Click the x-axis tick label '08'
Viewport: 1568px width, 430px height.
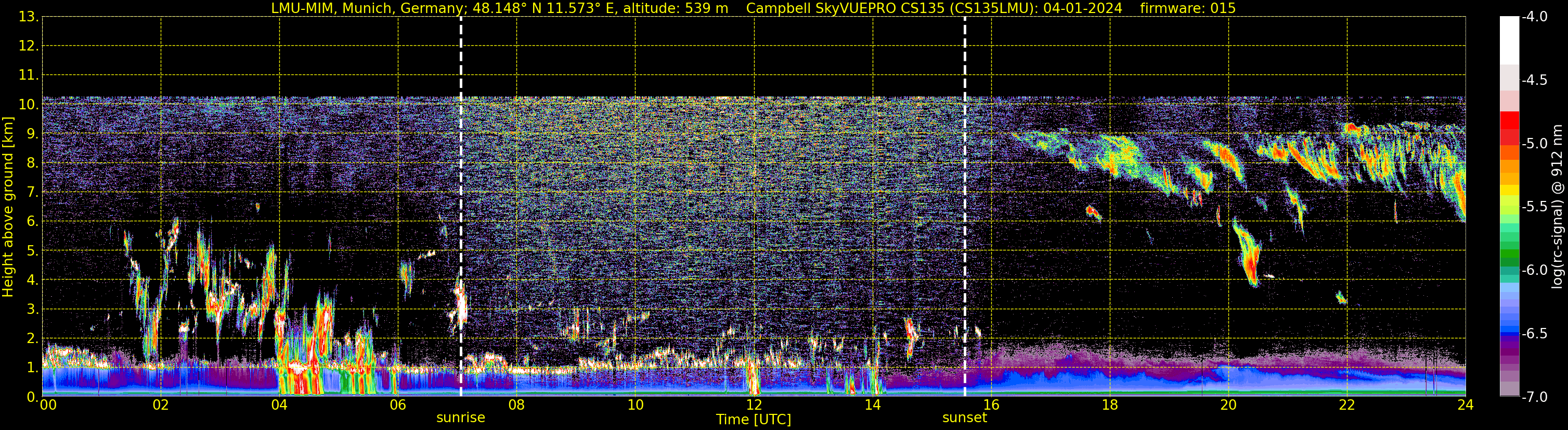click(517, 405)
